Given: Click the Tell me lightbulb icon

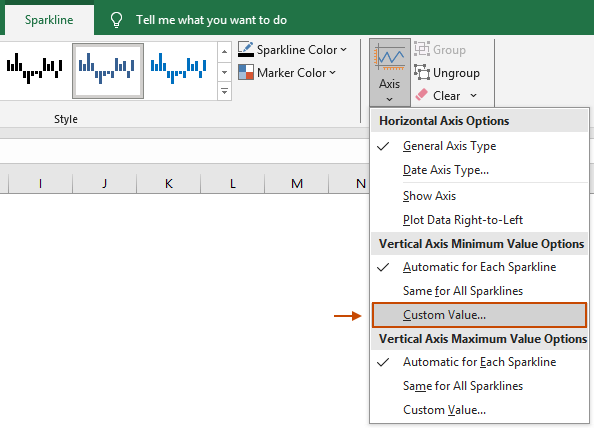Looking at the screenshot, I should point(116,19).
